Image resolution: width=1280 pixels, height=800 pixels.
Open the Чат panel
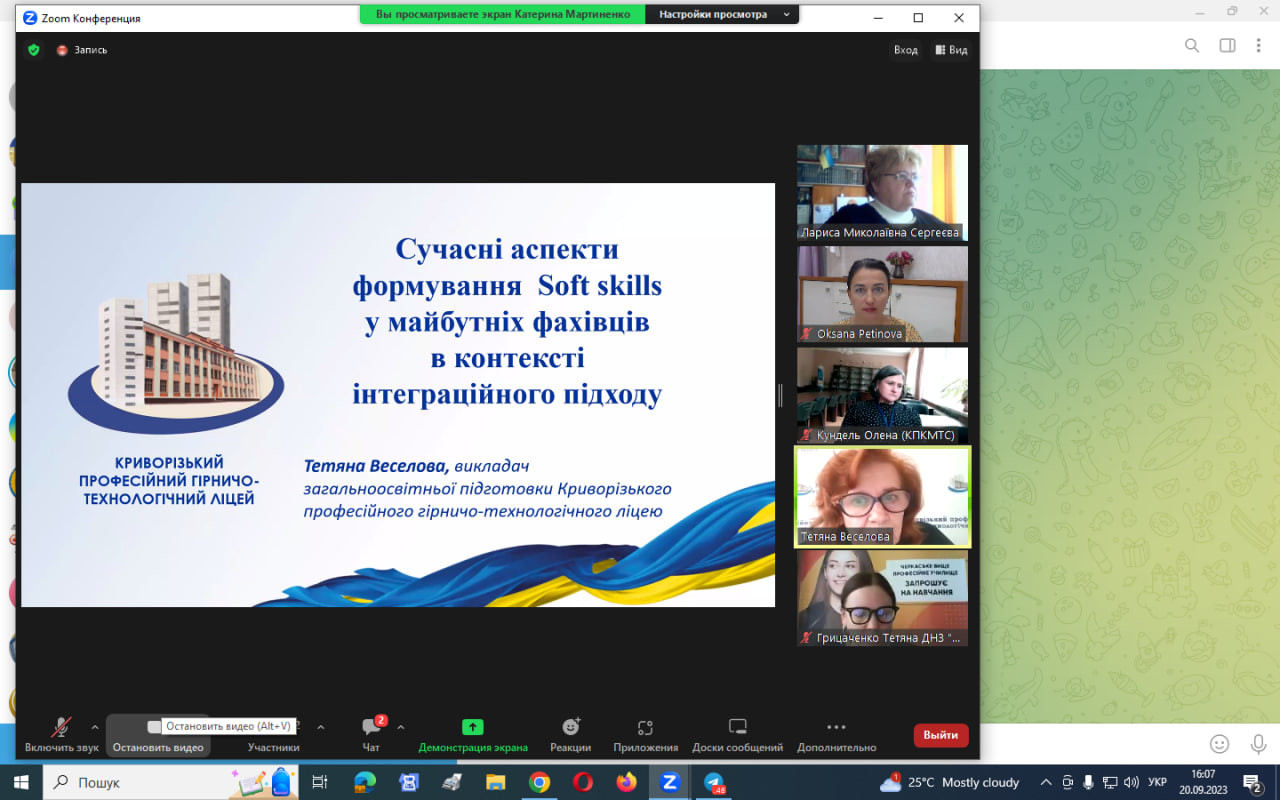click(x=371, y=734)
